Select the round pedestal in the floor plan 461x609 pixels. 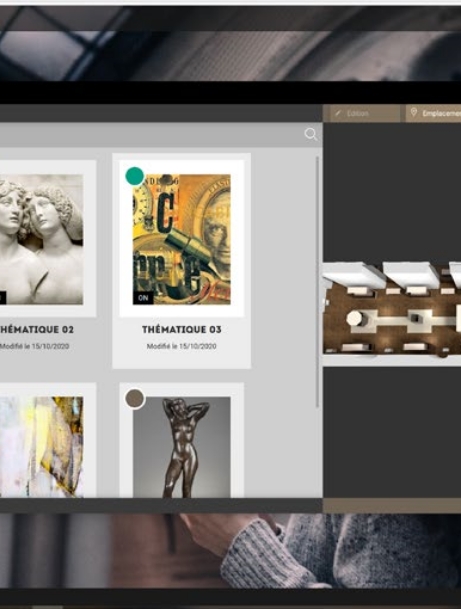pos(355,319)
